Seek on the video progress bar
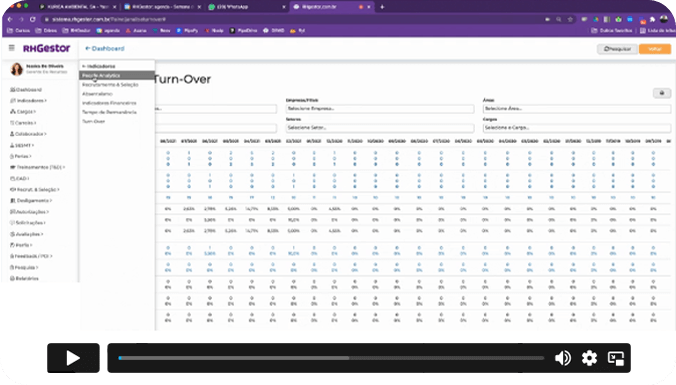The height and width of the screenshot is (385, 676). pyautogui.click(x=331, y=358)
